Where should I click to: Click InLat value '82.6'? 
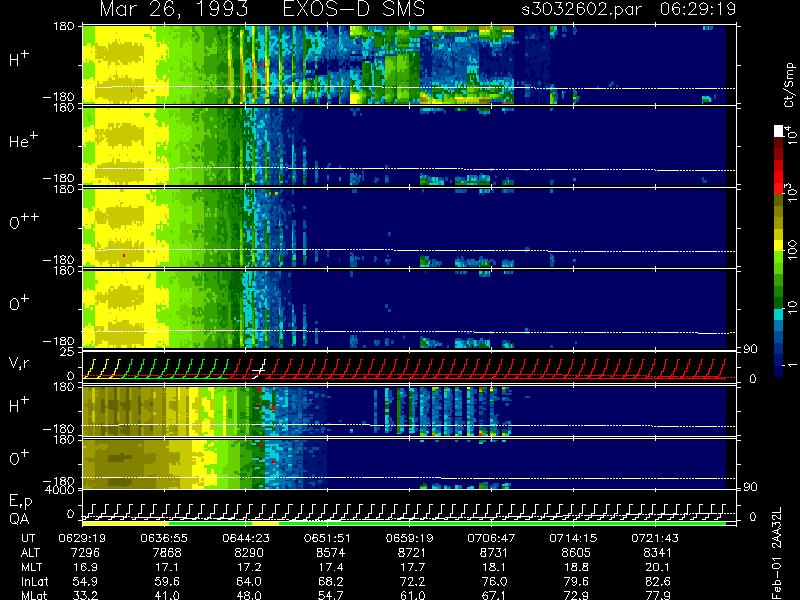[x=658, y=581]
